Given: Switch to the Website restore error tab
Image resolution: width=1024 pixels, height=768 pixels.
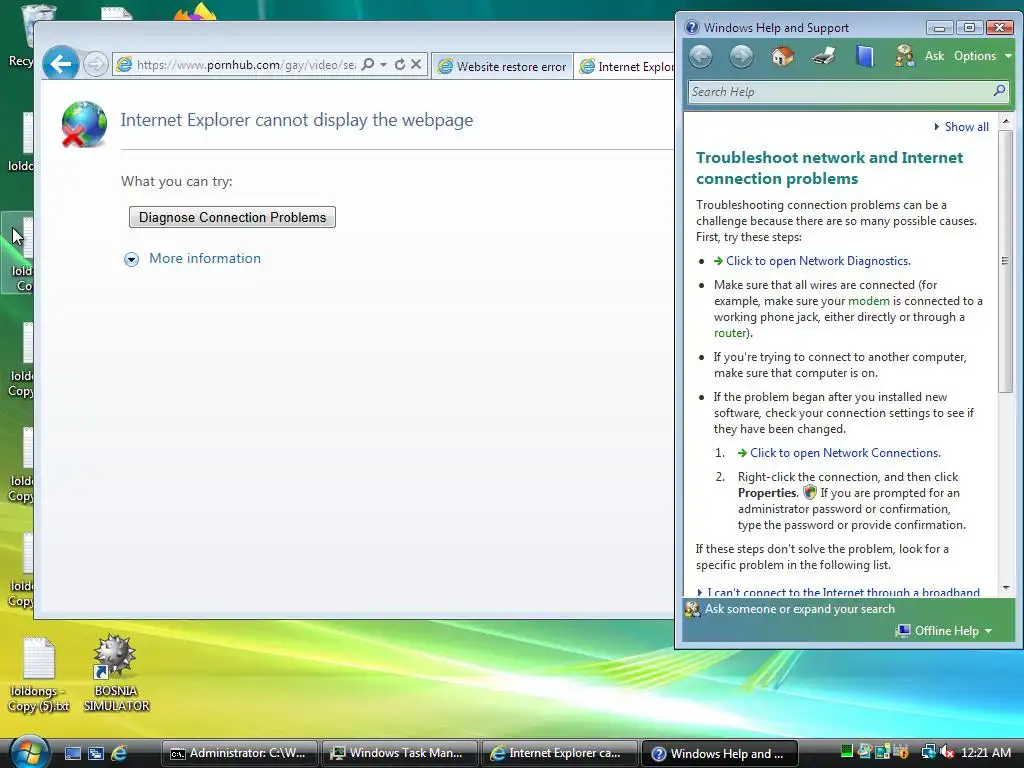Looking at the screenshot, I should point(502,66).
